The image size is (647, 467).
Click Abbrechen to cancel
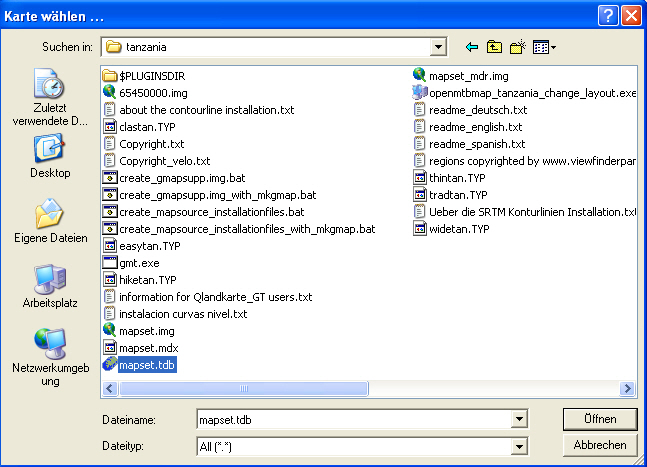tap(600, 445)
